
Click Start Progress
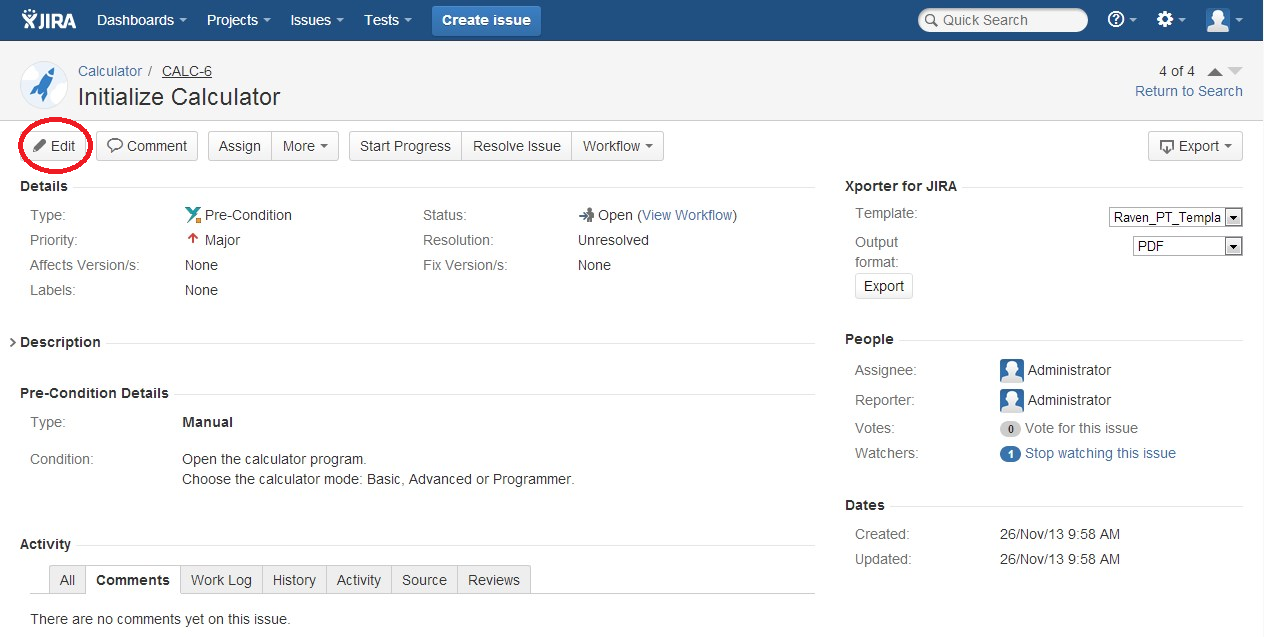405,146
